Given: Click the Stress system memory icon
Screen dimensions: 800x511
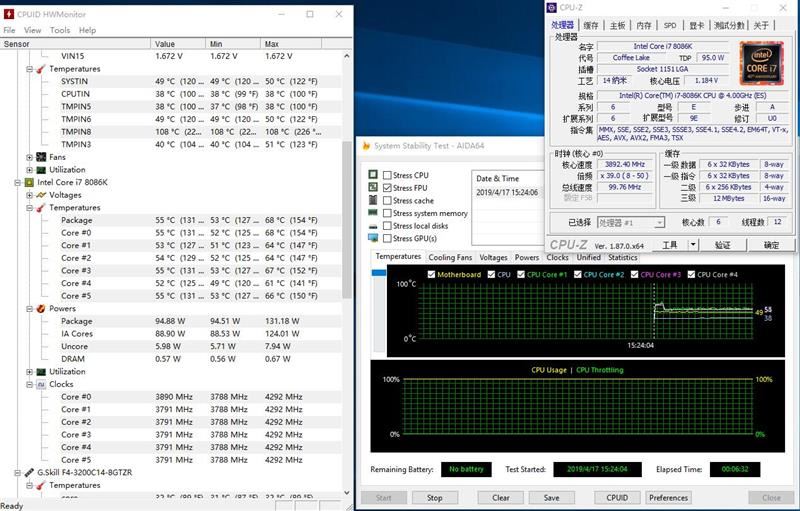Looking at the screenshot, I should [x=373, y=213].
